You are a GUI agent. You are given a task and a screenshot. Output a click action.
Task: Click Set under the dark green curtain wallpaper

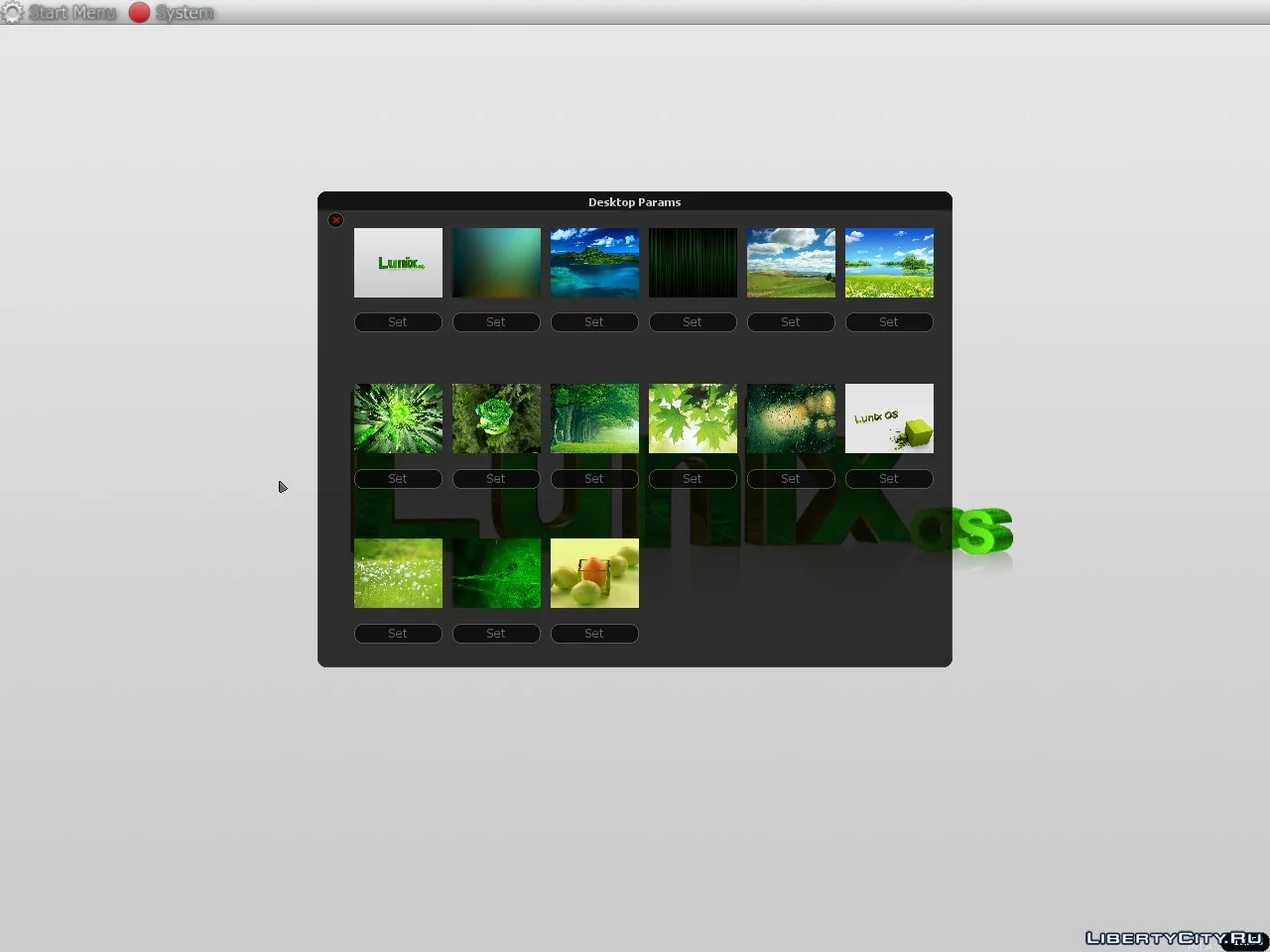point(693,322)
